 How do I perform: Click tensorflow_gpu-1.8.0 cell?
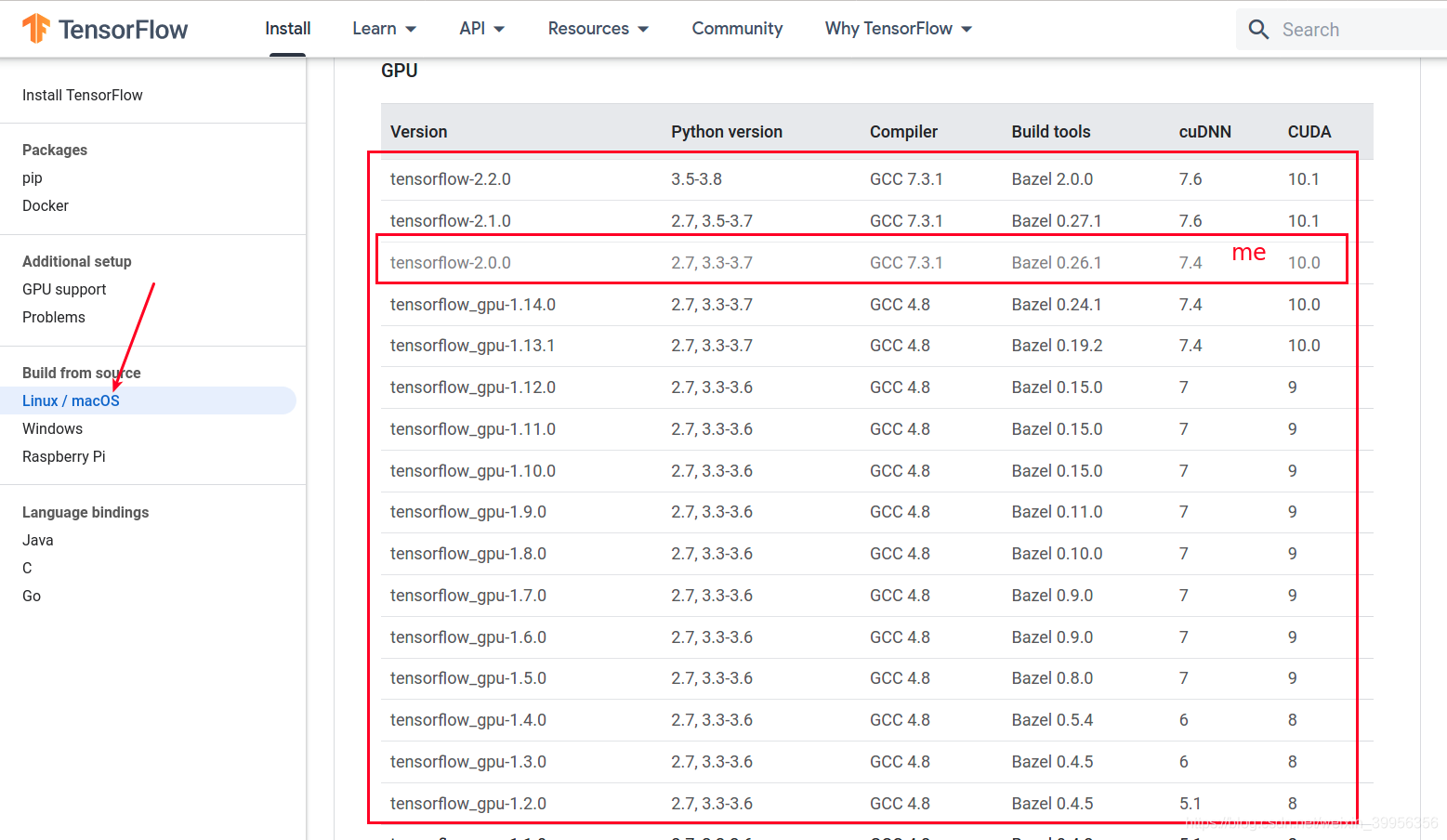coord(468,554)
